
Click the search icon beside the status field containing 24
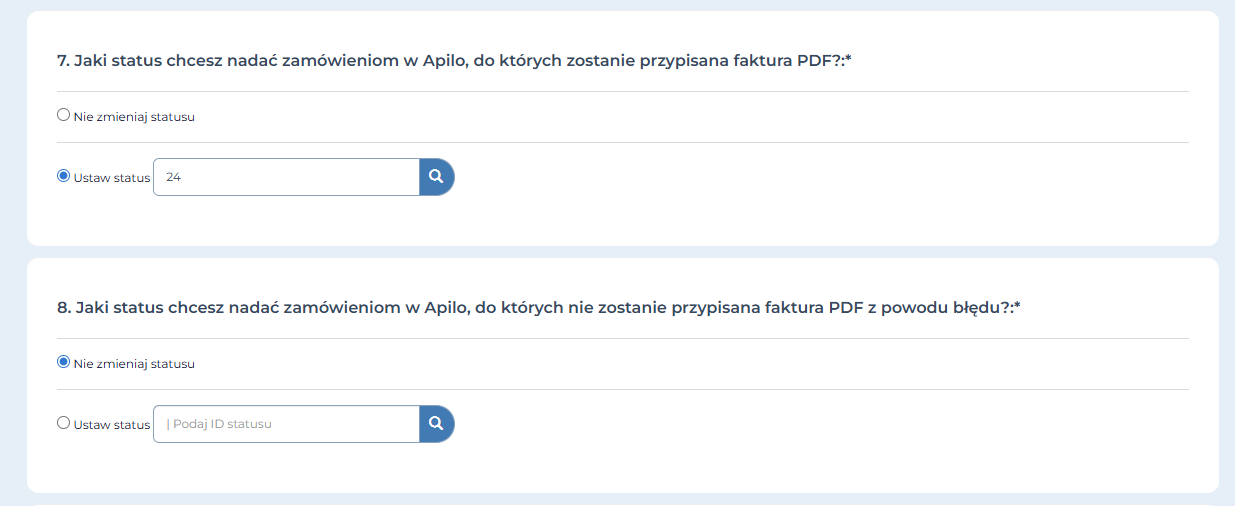tap(436, 177)
